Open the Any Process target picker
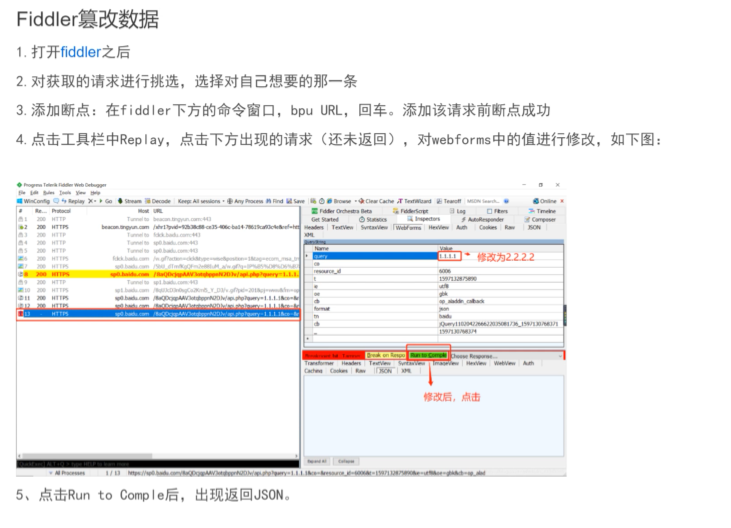Viewport: 731px width, 528px height. (x=245, y=201)
